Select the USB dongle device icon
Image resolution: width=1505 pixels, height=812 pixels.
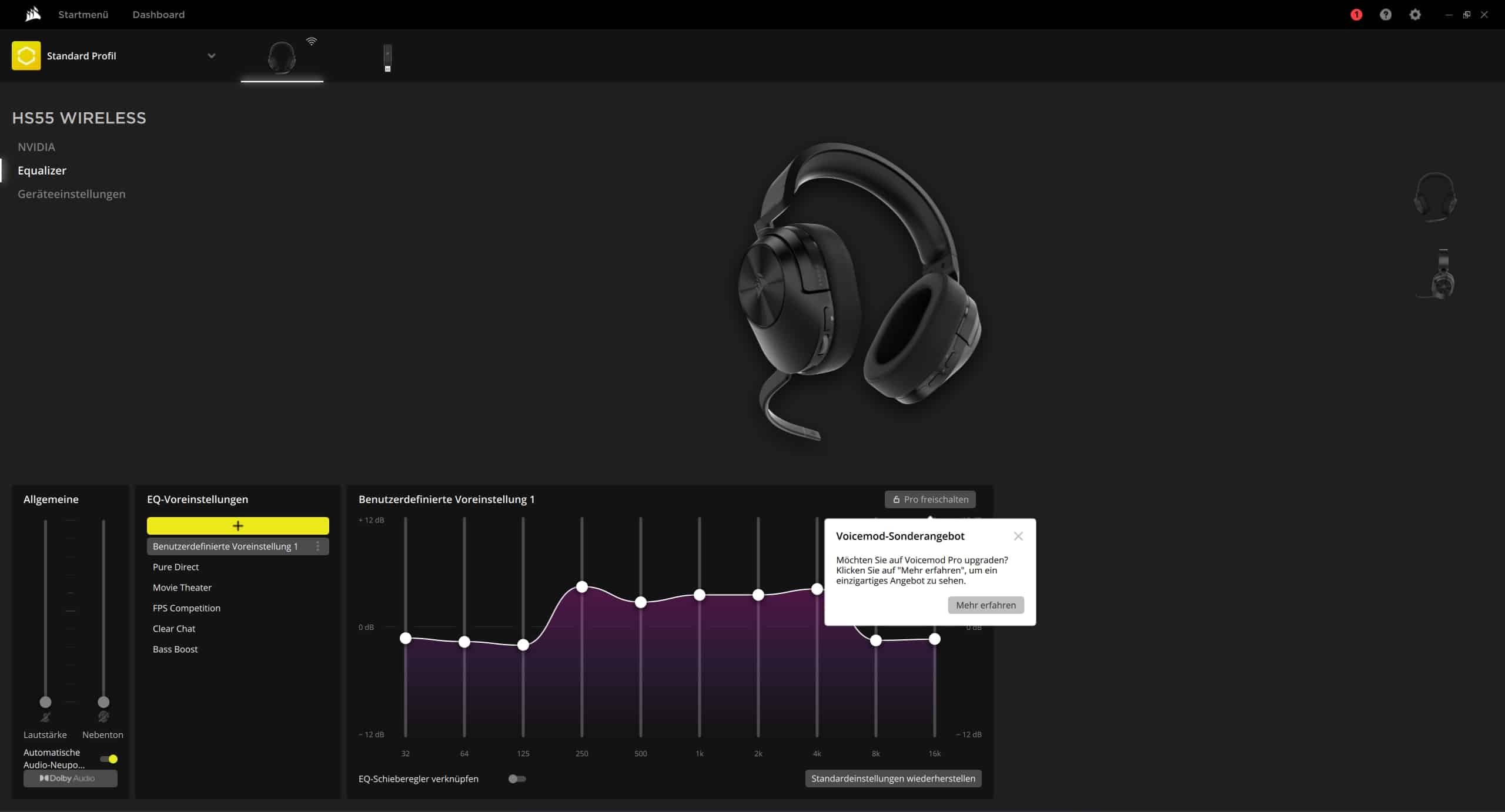[x=387, y=58]
